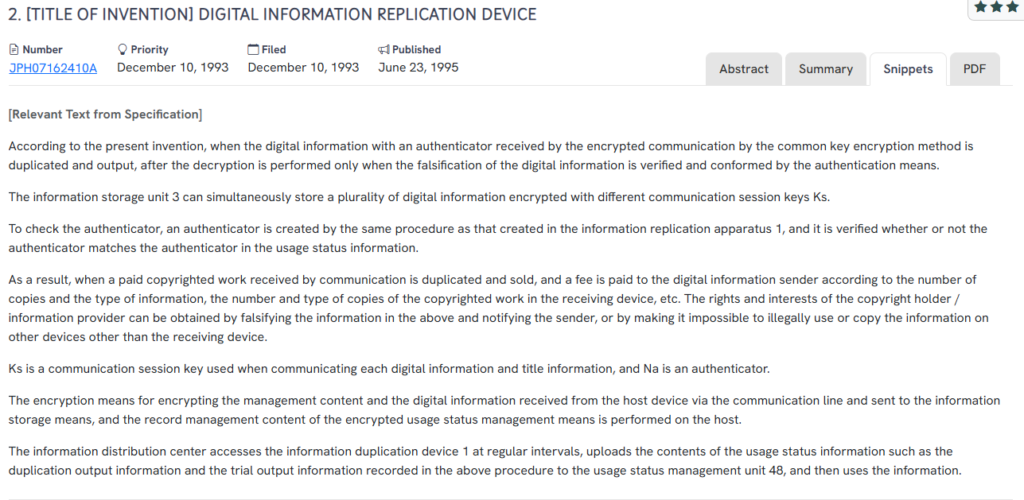Switch to the Summary tab
This screenshot has height=500, width=1024.
point(825,69)
